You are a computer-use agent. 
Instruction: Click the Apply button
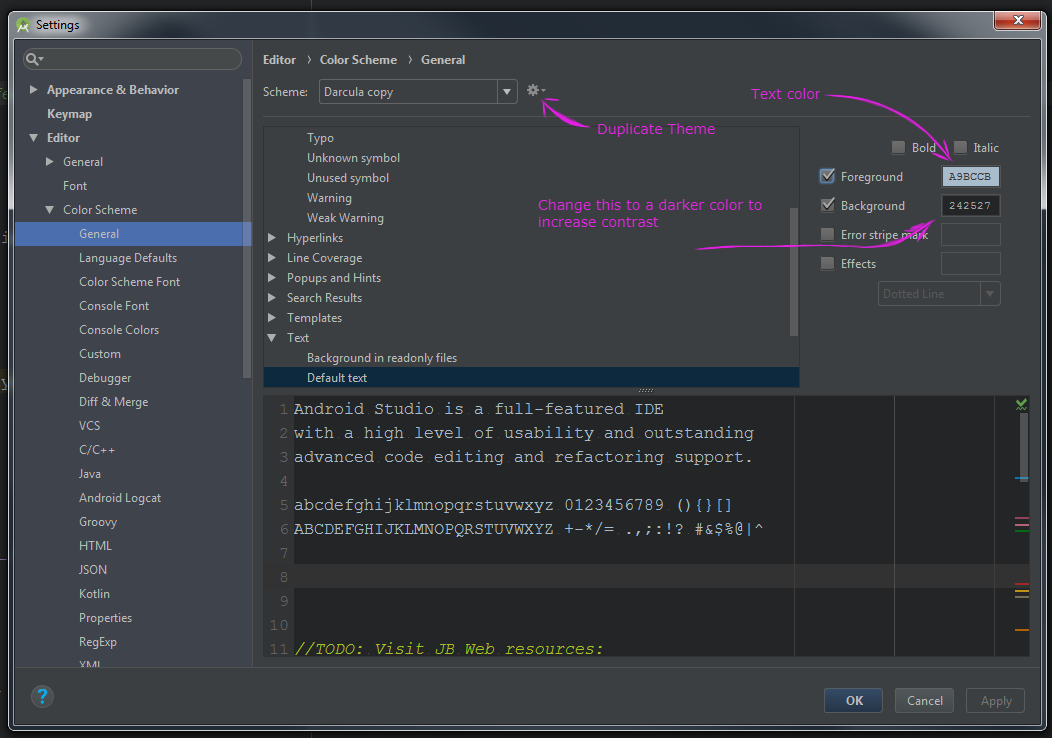pos(996,700)
